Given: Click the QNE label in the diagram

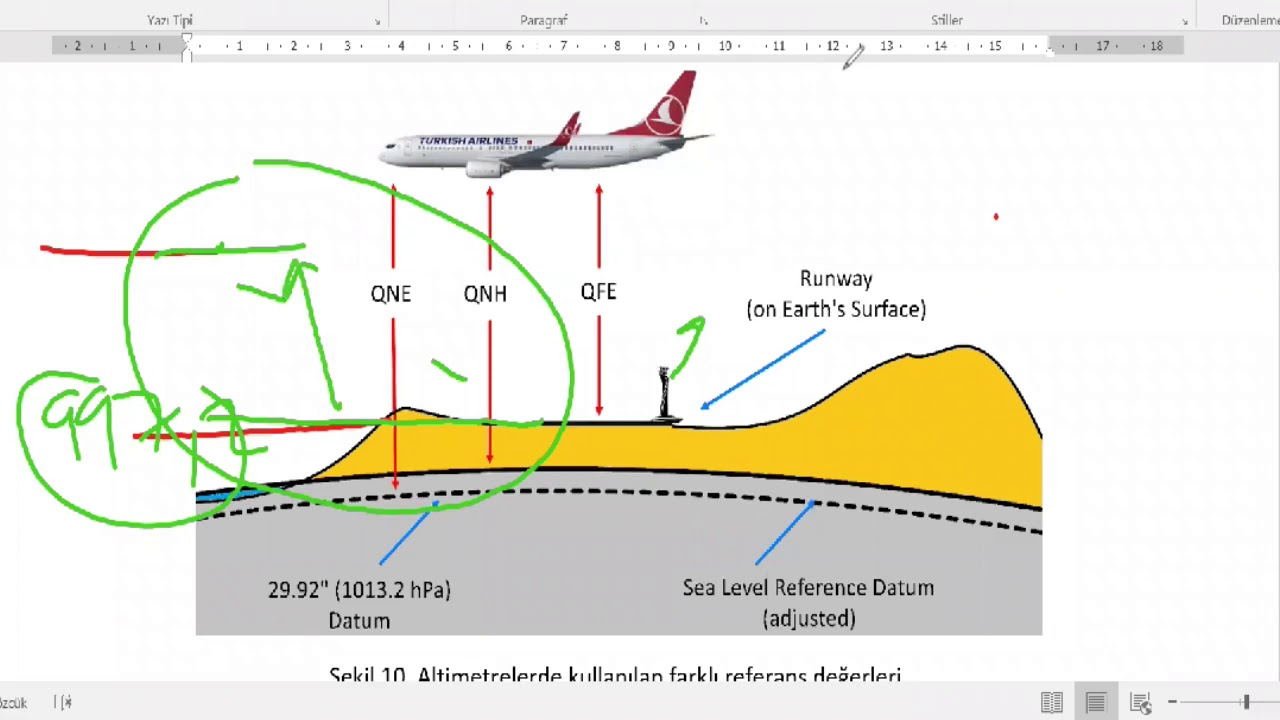Looking at the screenshot, I should pyautogui.click(x=391, y=294).
